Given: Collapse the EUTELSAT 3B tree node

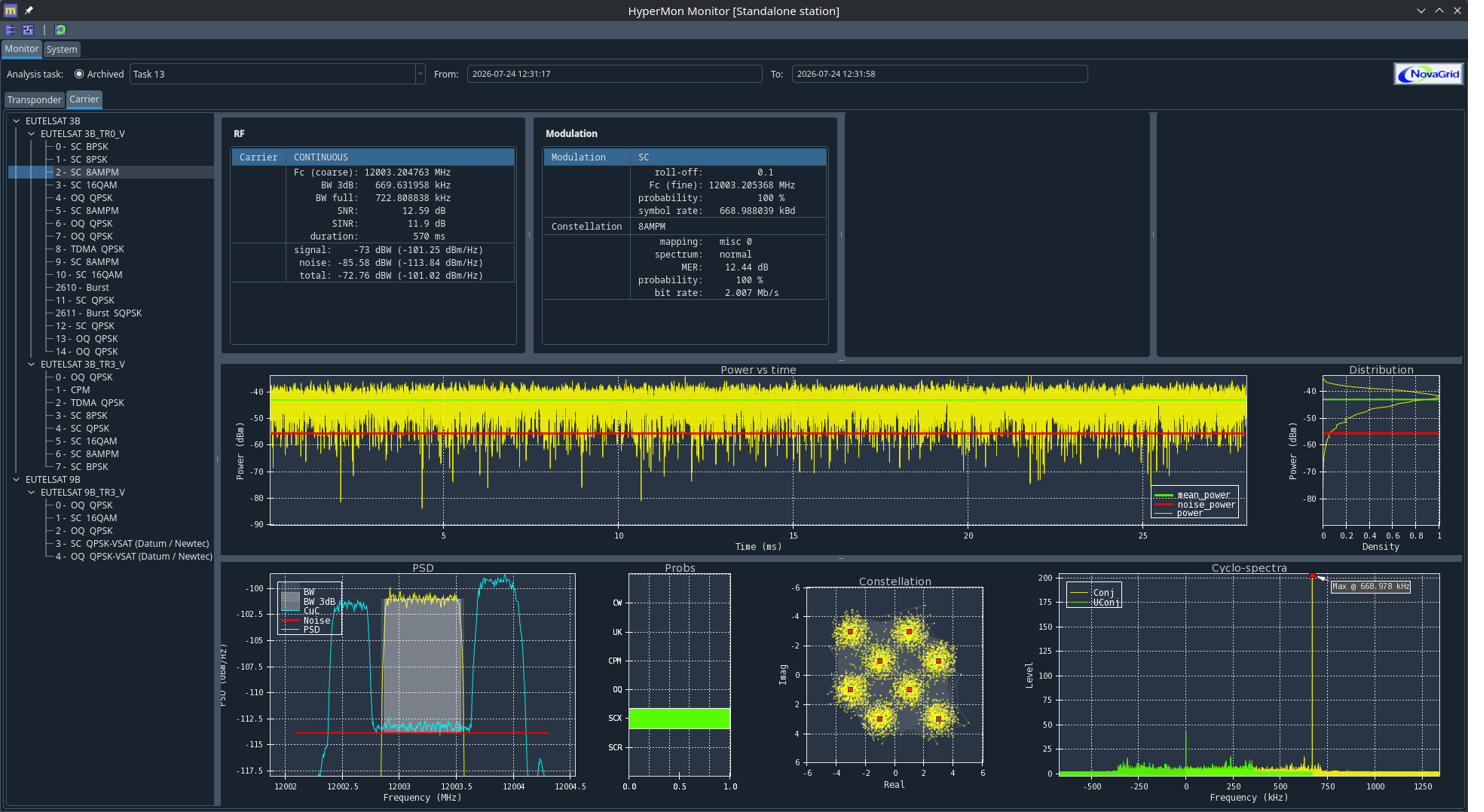Looking at the screenshot, I should (16, 120).
